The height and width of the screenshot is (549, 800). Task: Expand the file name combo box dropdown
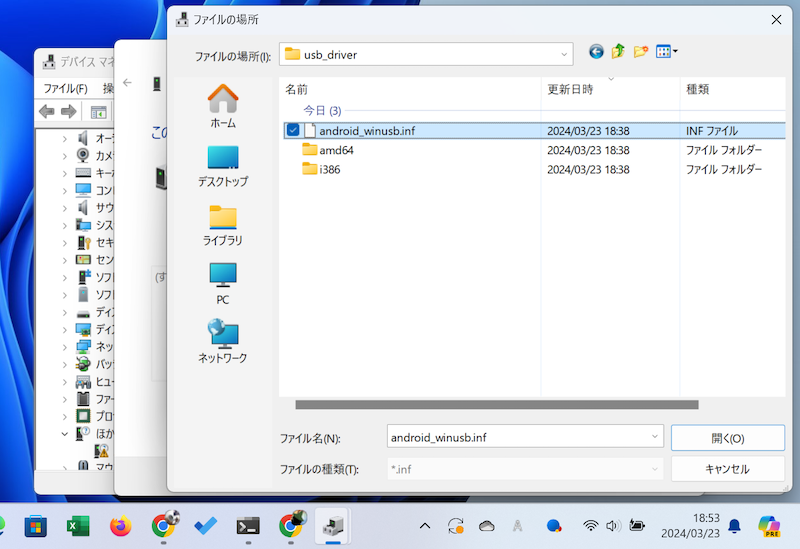[x=655, y=437]
